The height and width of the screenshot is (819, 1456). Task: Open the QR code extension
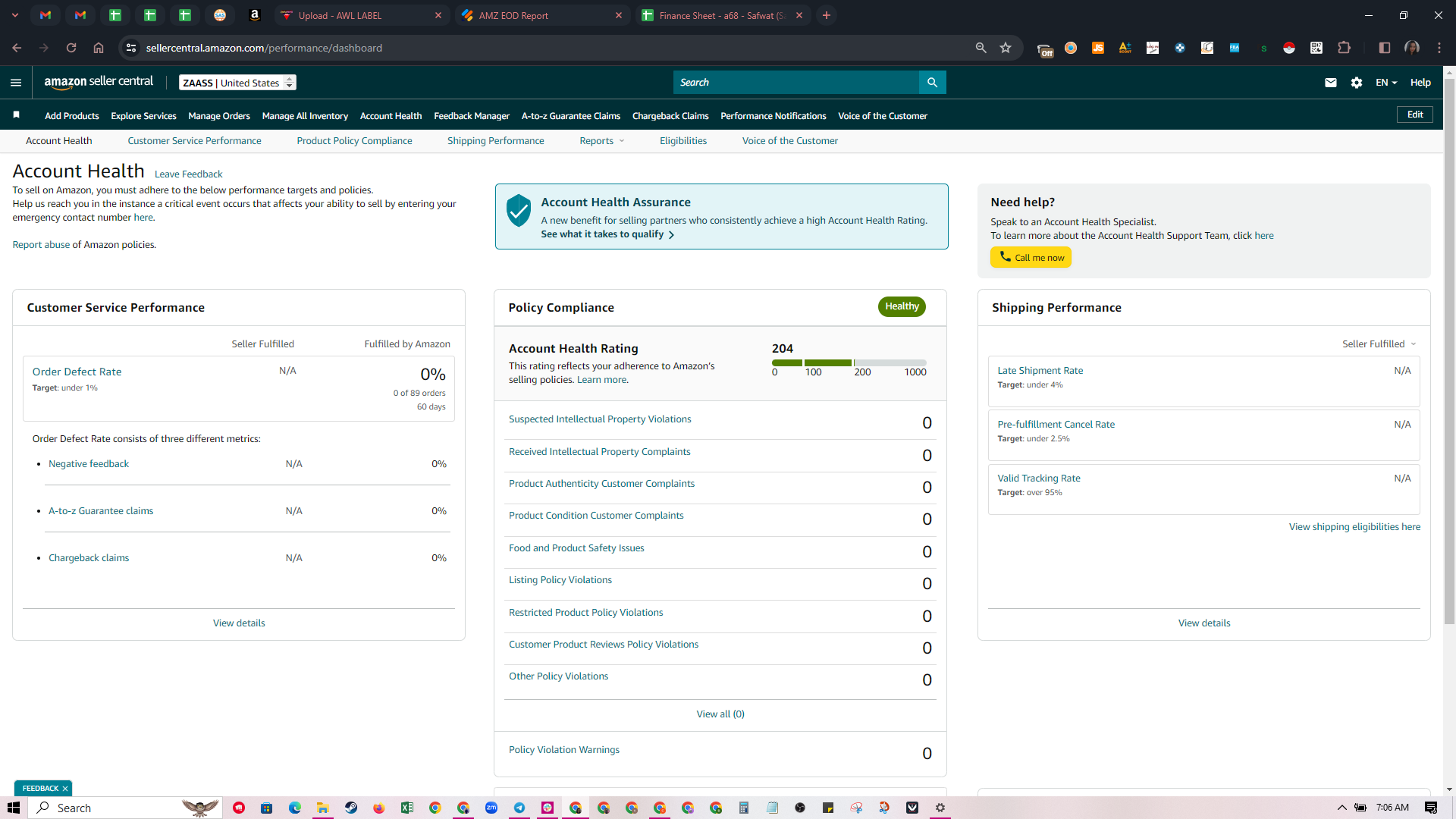pyautogui.click(x=1316, y=48)
